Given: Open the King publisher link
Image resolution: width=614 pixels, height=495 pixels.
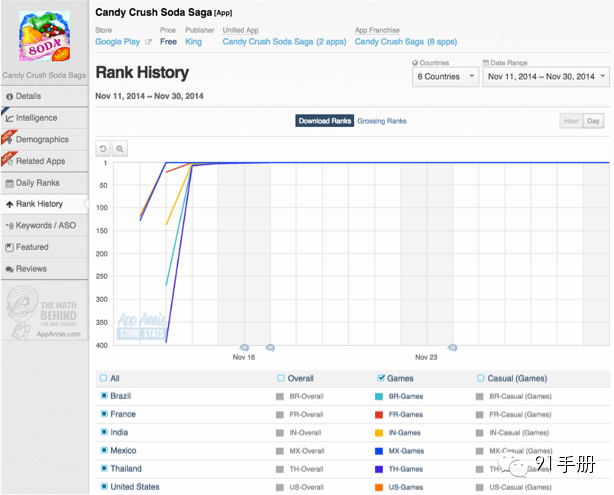Looking at the screenshot, I should 193,42.
